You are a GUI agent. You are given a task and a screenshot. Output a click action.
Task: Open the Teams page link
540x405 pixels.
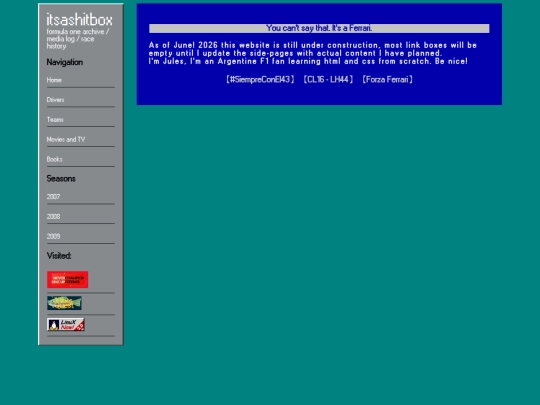point(55,120)
